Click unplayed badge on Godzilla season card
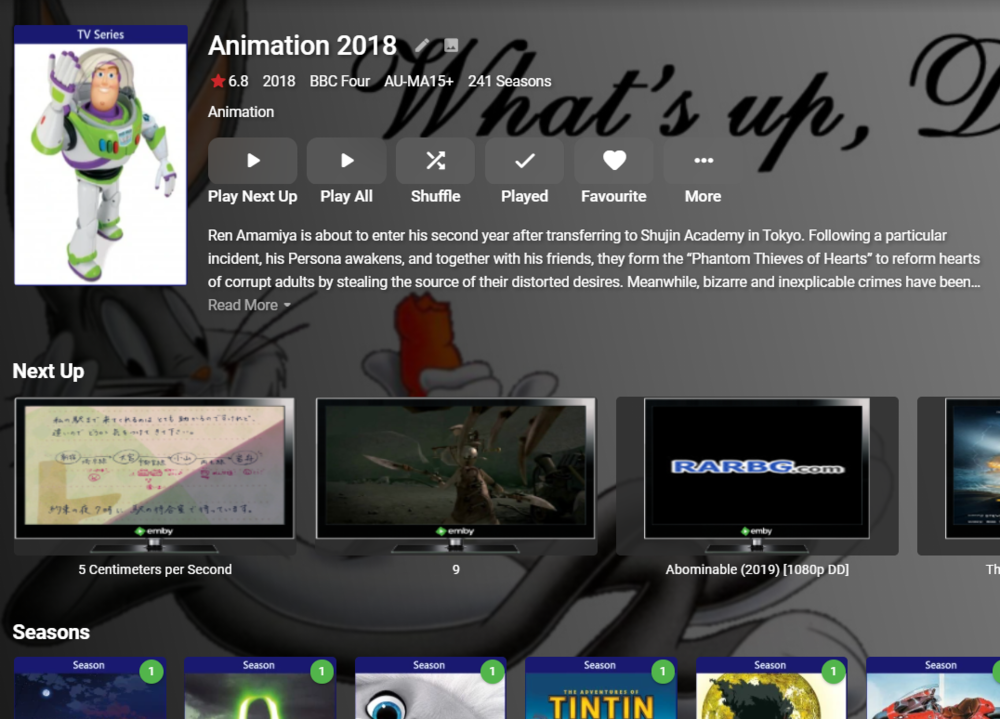Screen dimensions: 1000x719 833,671
